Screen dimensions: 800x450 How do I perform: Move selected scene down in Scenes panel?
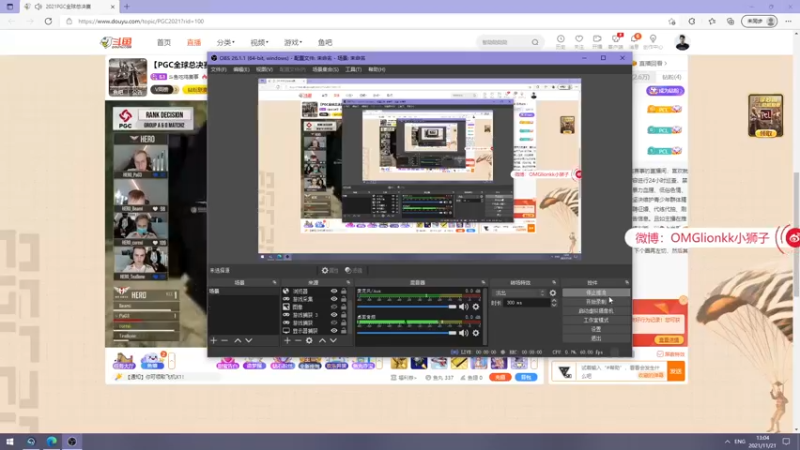(x=249, y=340)
